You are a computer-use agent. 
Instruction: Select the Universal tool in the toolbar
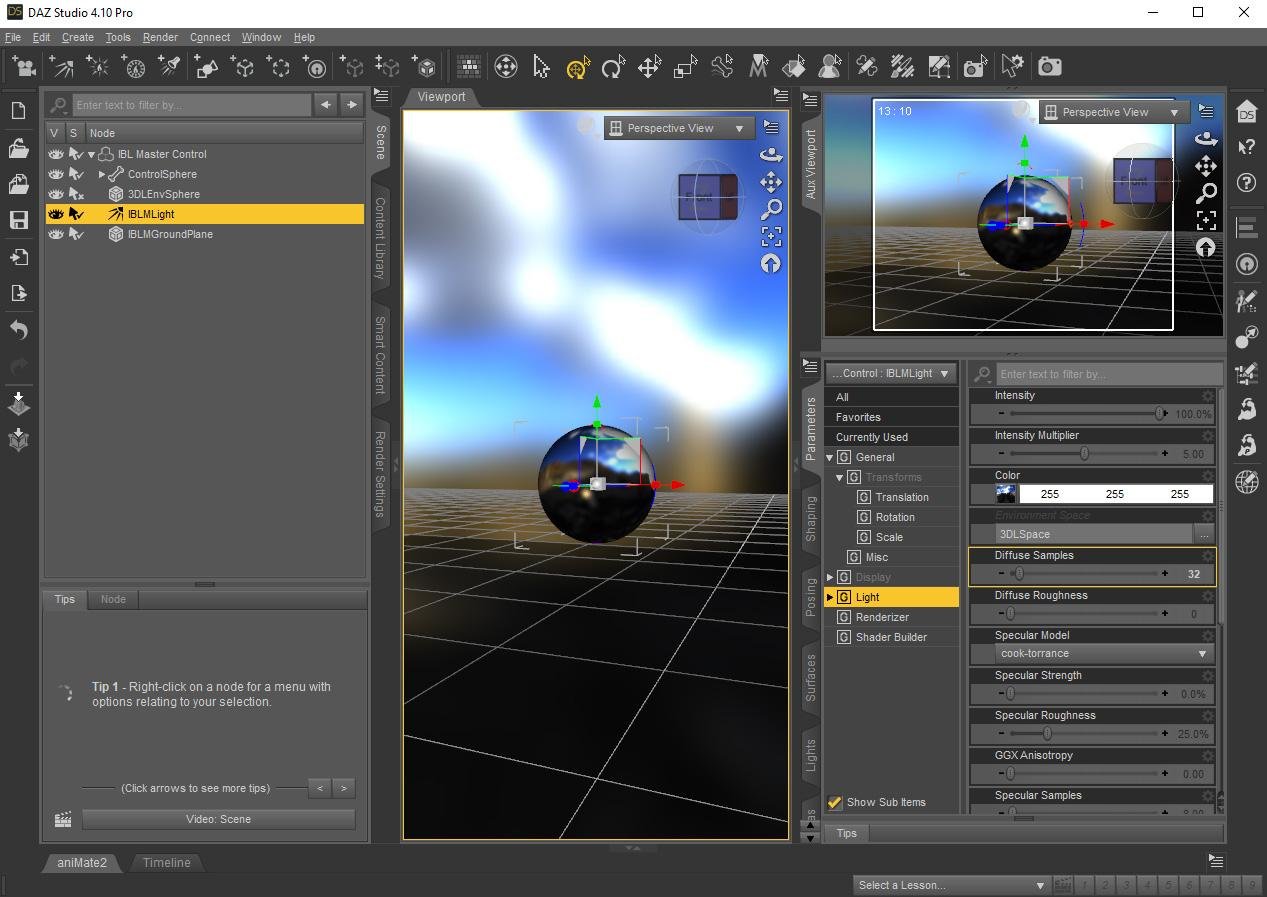(578, 67)
